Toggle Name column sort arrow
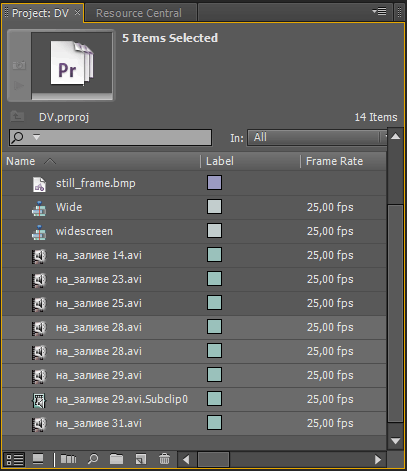This screenshot has width=407, height=471. 50,161
